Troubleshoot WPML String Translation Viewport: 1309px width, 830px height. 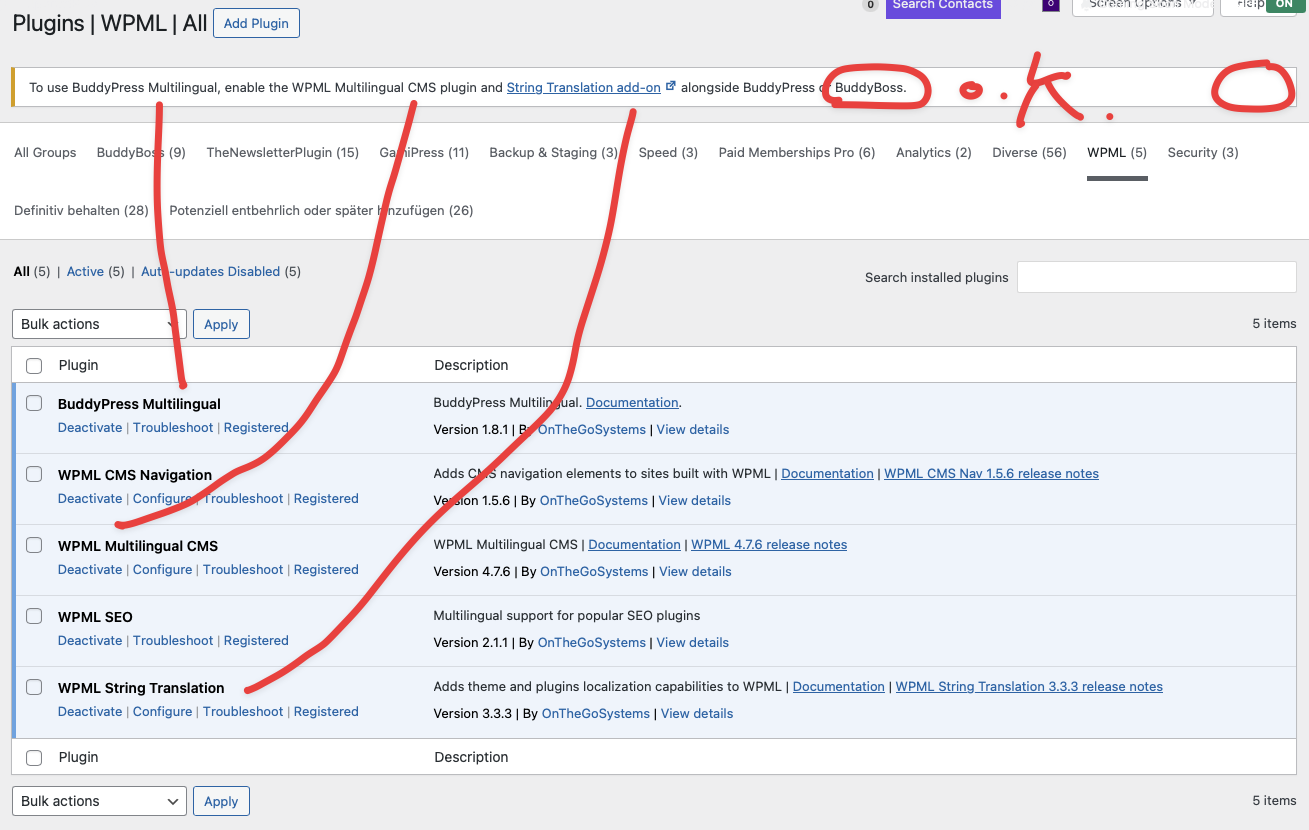(x=243, y=711)
